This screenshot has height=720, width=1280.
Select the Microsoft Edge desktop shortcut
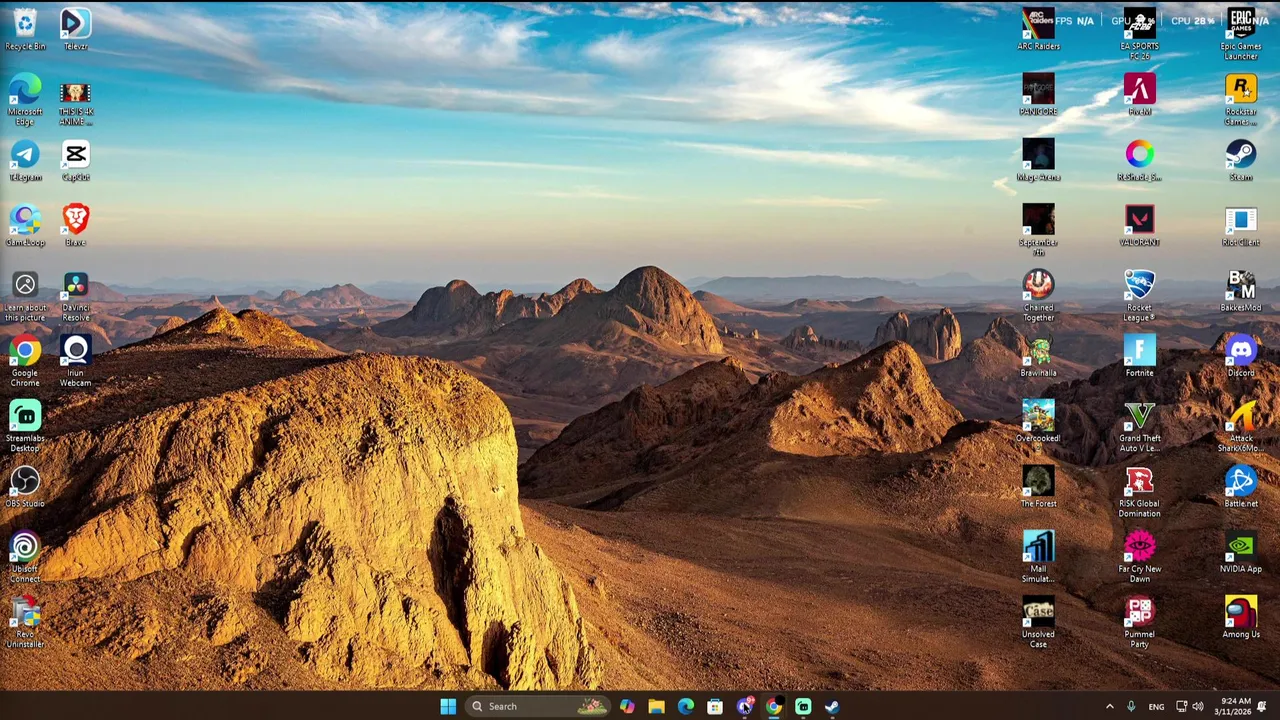click(x=25, y=100)
